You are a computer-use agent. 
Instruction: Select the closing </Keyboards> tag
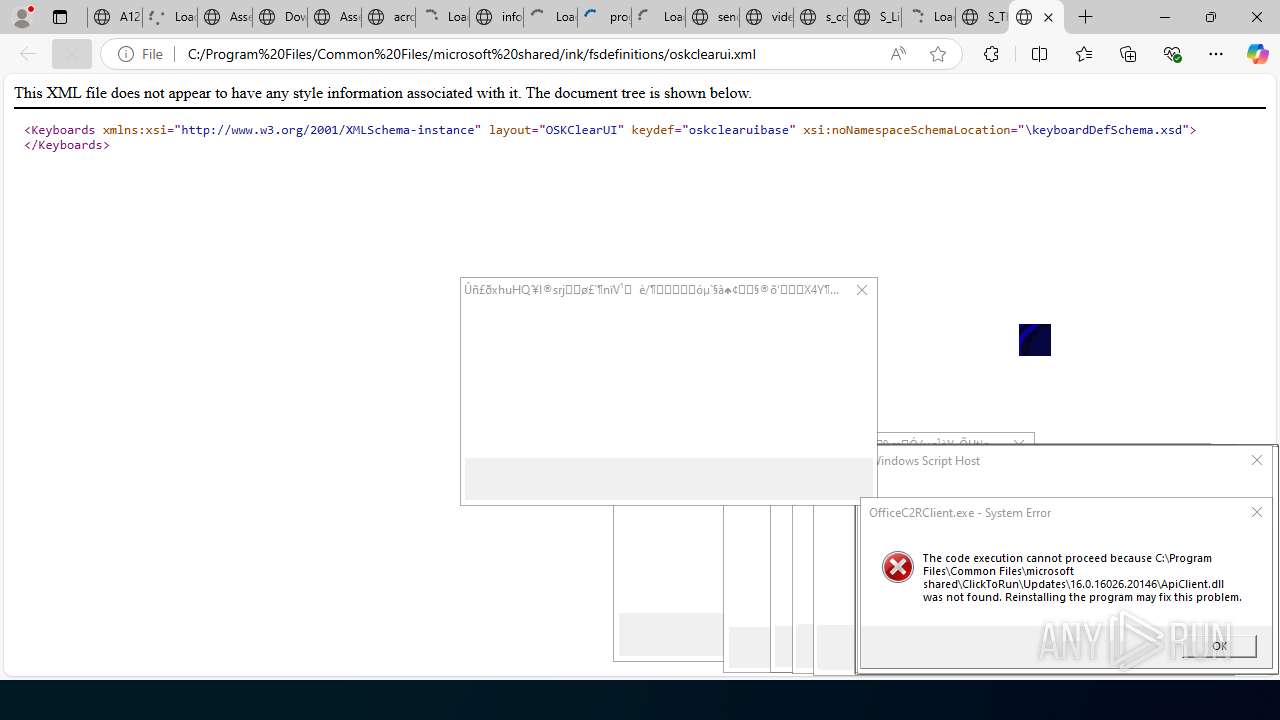[x=67, y=145]
